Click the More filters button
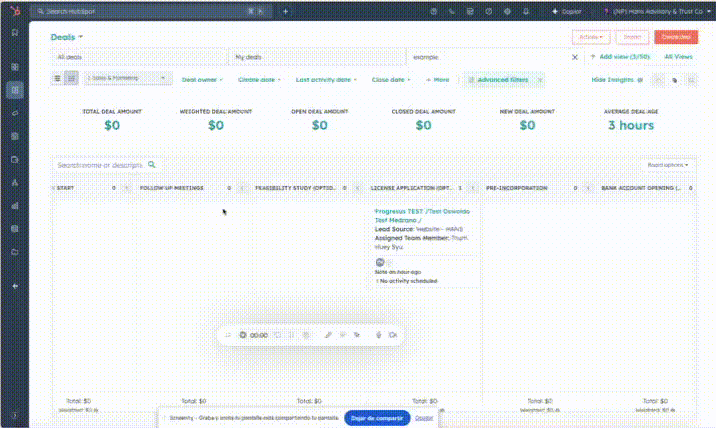Screen dimensions: 716x428 [437, 79]
